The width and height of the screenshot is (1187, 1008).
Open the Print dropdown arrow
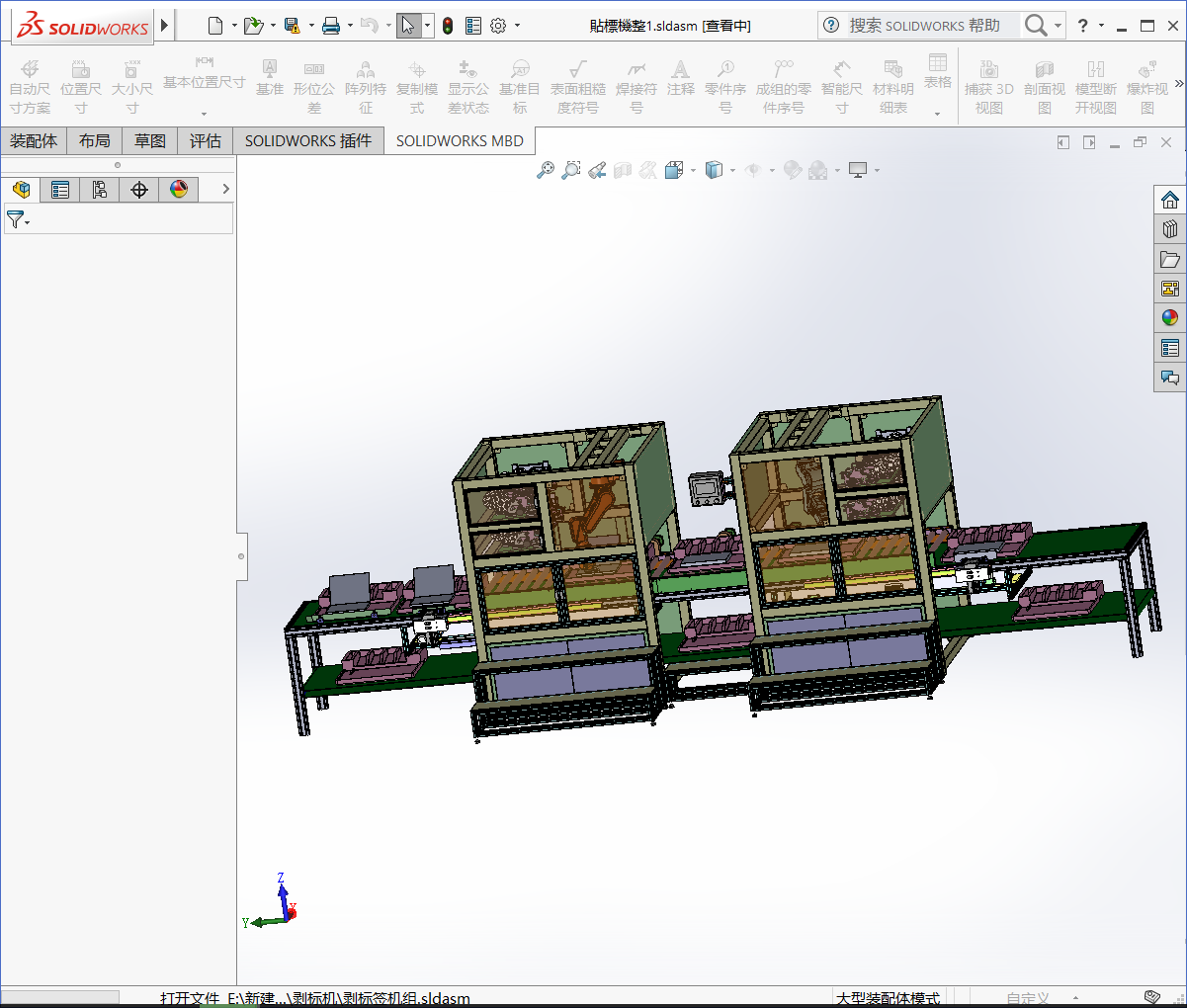click(x=350, y=26)
